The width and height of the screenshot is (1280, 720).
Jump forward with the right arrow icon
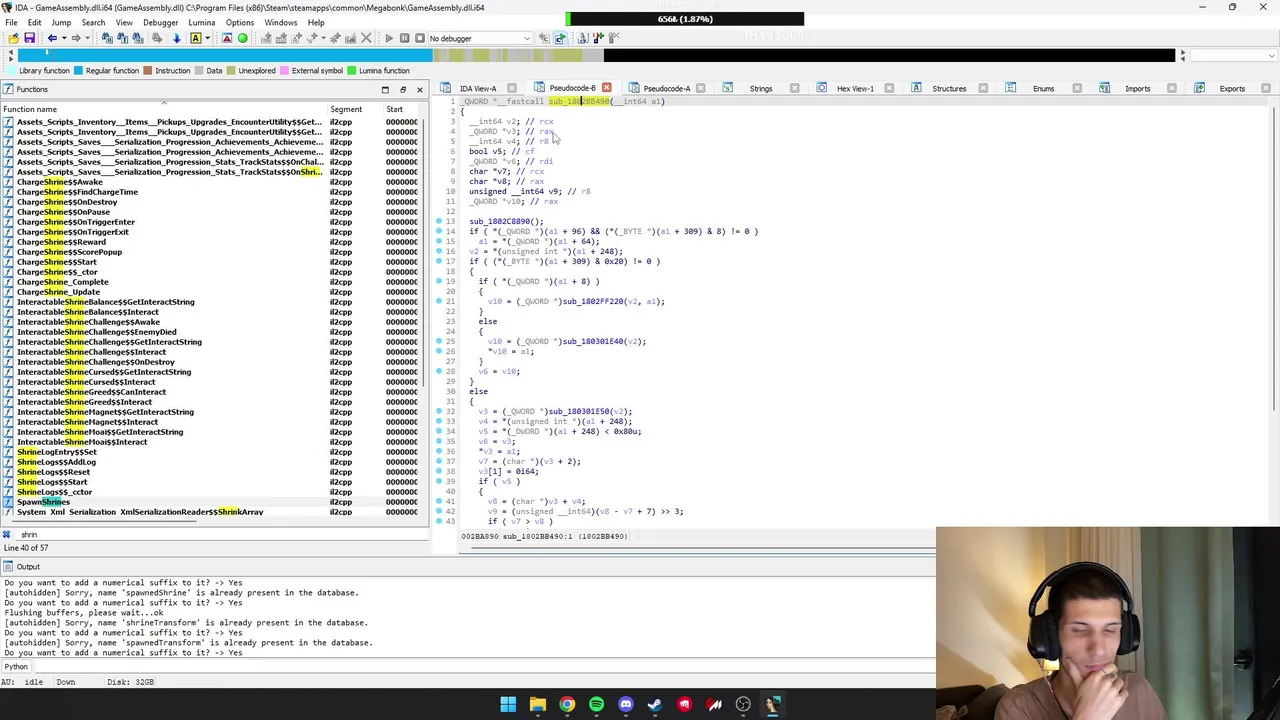tap(76, 38)
